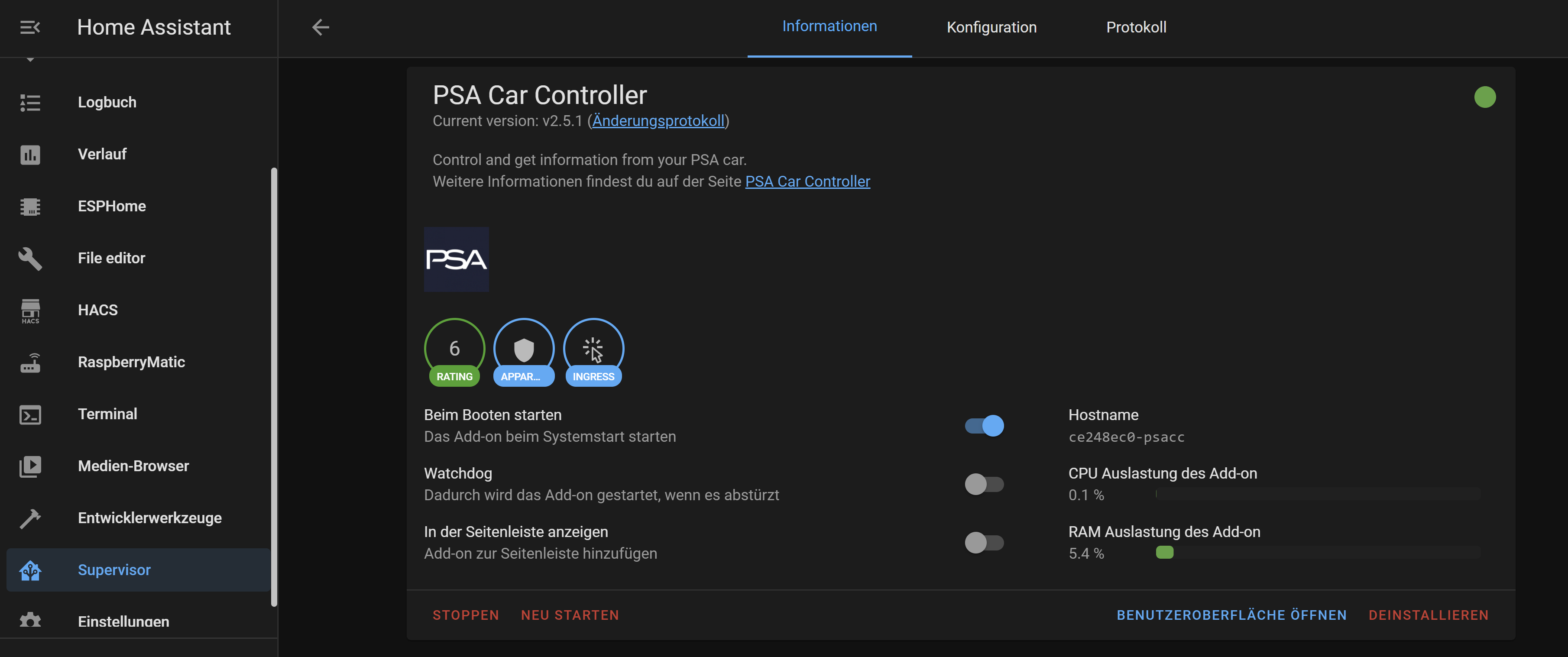Open the Logbuch sidebar icon
This screenshot has height=657, width=1568.
30,102
